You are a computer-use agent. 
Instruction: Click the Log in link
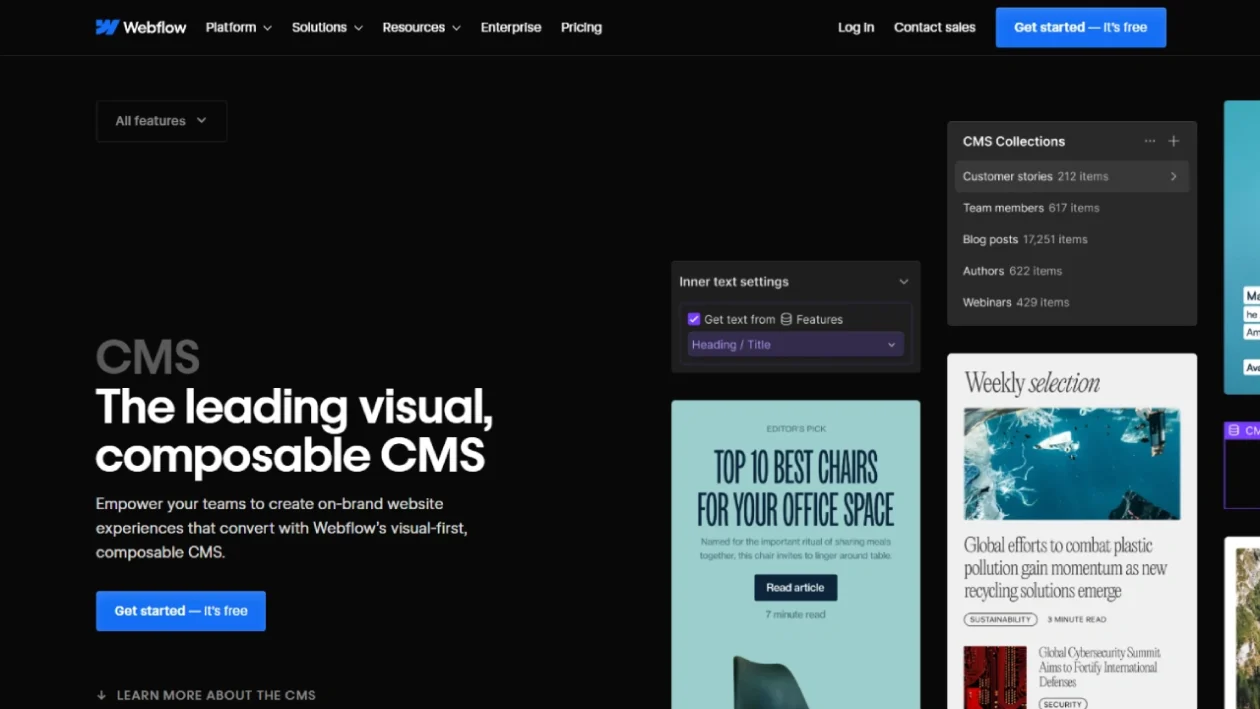click(856, 27)
